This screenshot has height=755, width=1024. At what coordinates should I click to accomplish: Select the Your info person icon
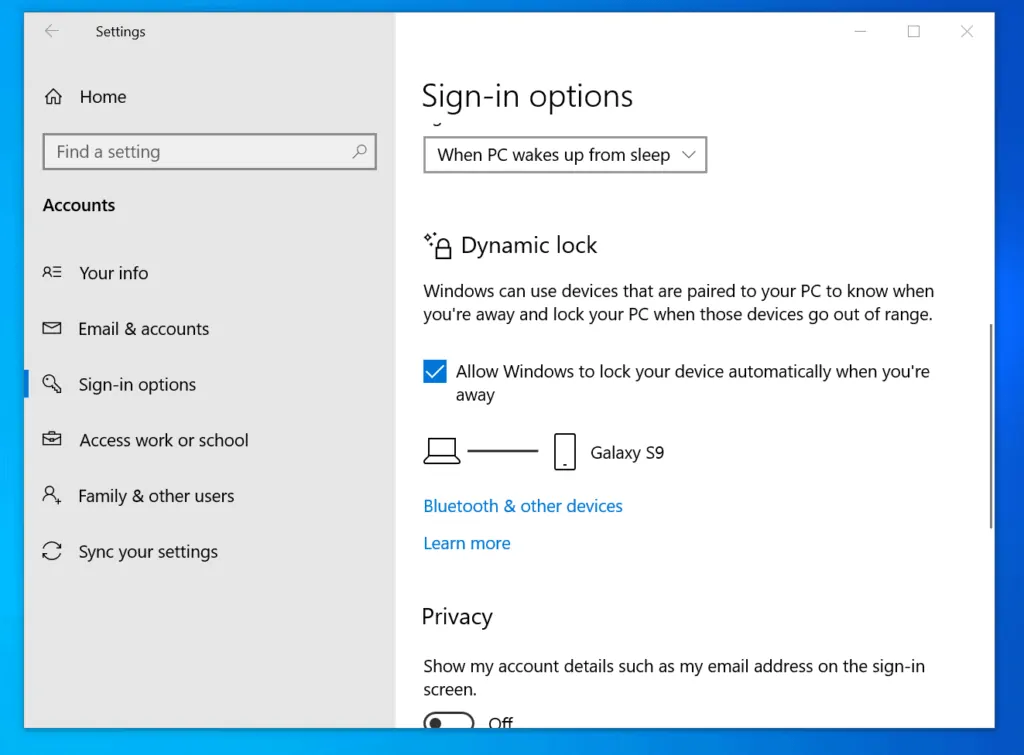(52, 272)
